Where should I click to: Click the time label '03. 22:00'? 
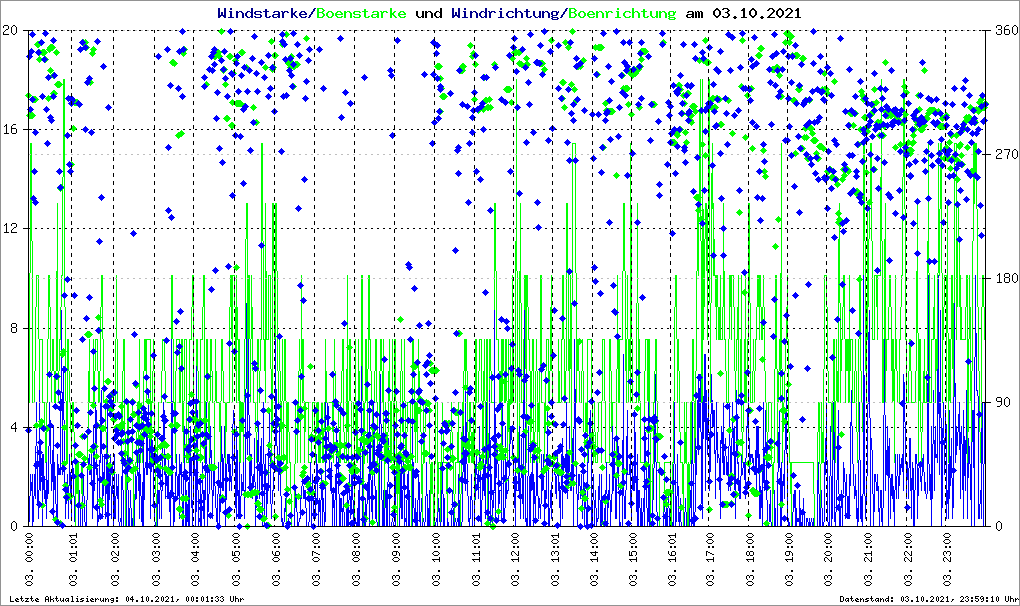click(x=908, y=560)
